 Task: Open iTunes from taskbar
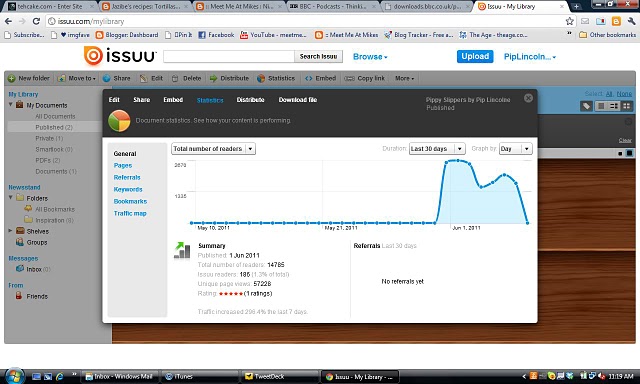tap(200, 377)
